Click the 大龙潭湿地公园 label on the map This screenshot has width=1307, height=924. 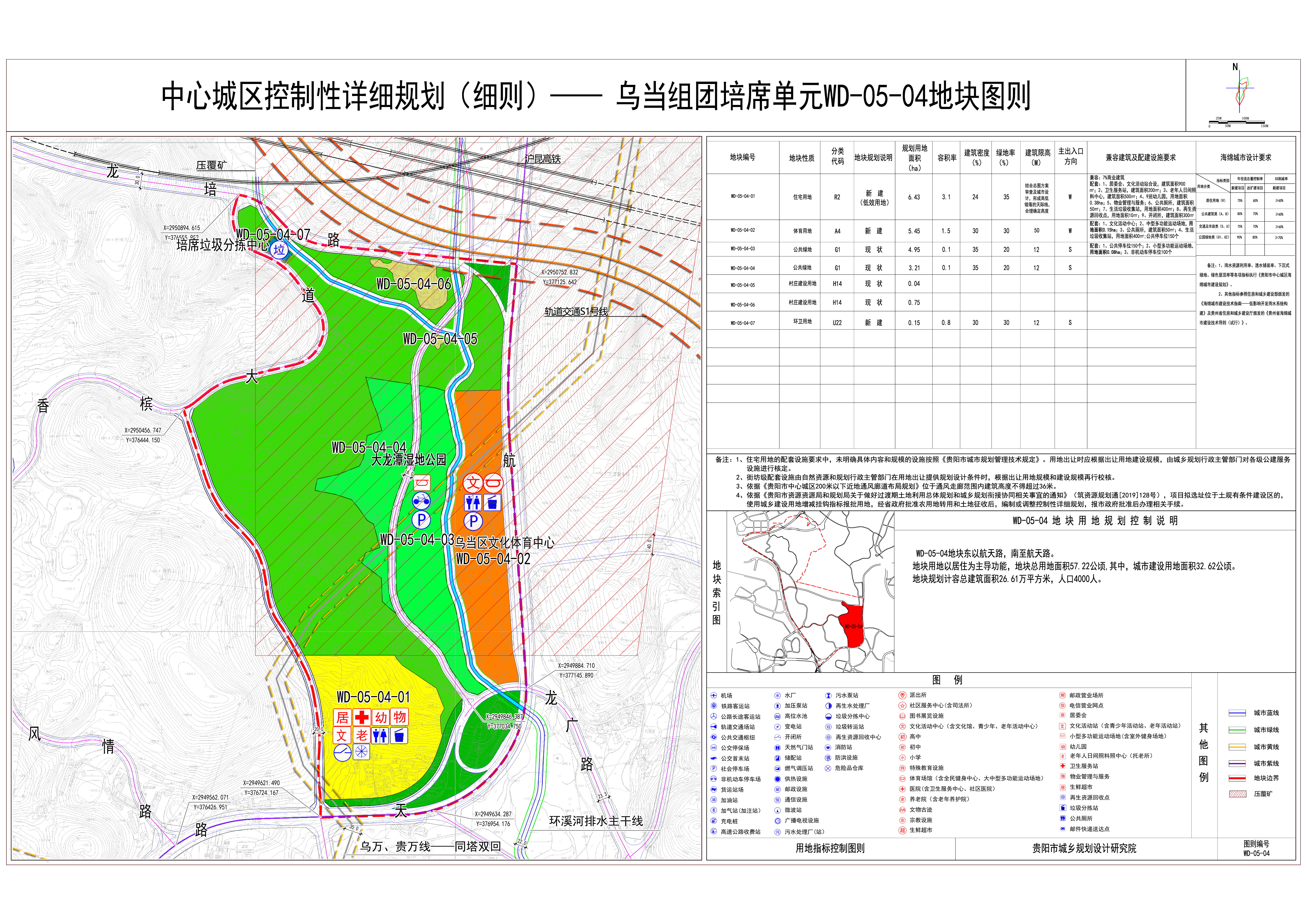(409, 460)
